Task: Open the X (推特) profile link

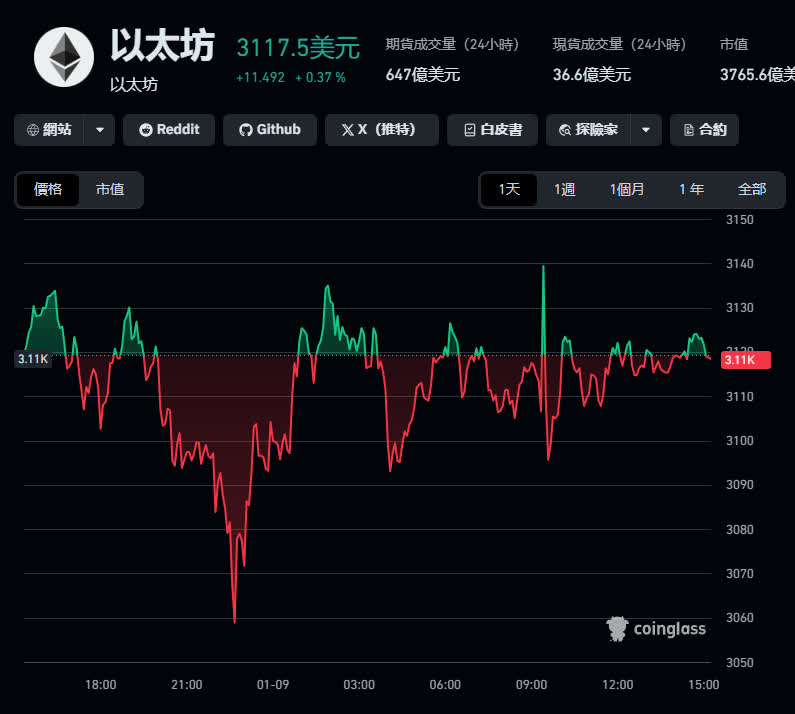Action: 382,130
